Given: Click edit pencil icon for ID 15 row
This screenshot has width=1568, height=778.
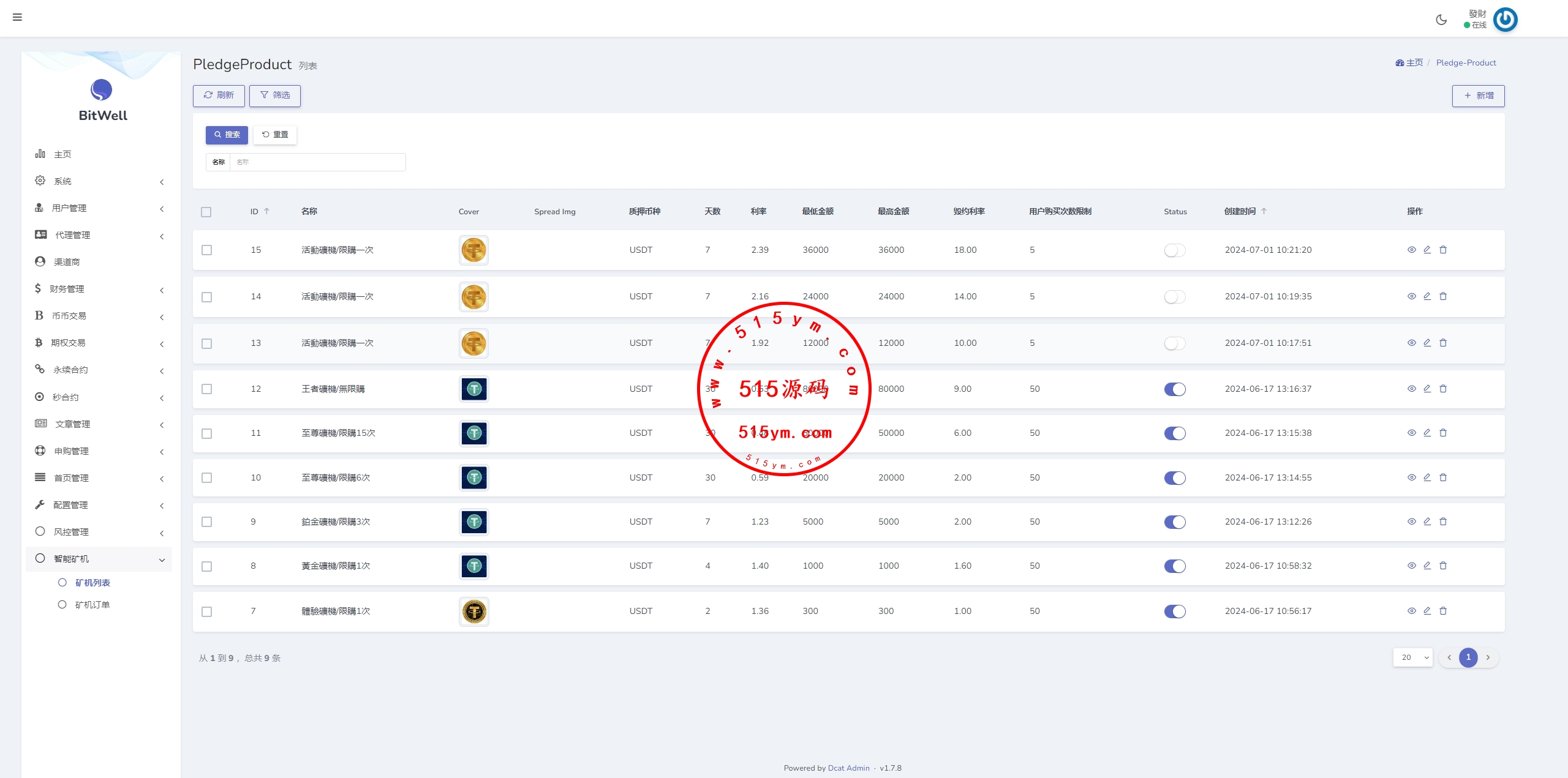Looking at the screenshot, I should 1427,250.
